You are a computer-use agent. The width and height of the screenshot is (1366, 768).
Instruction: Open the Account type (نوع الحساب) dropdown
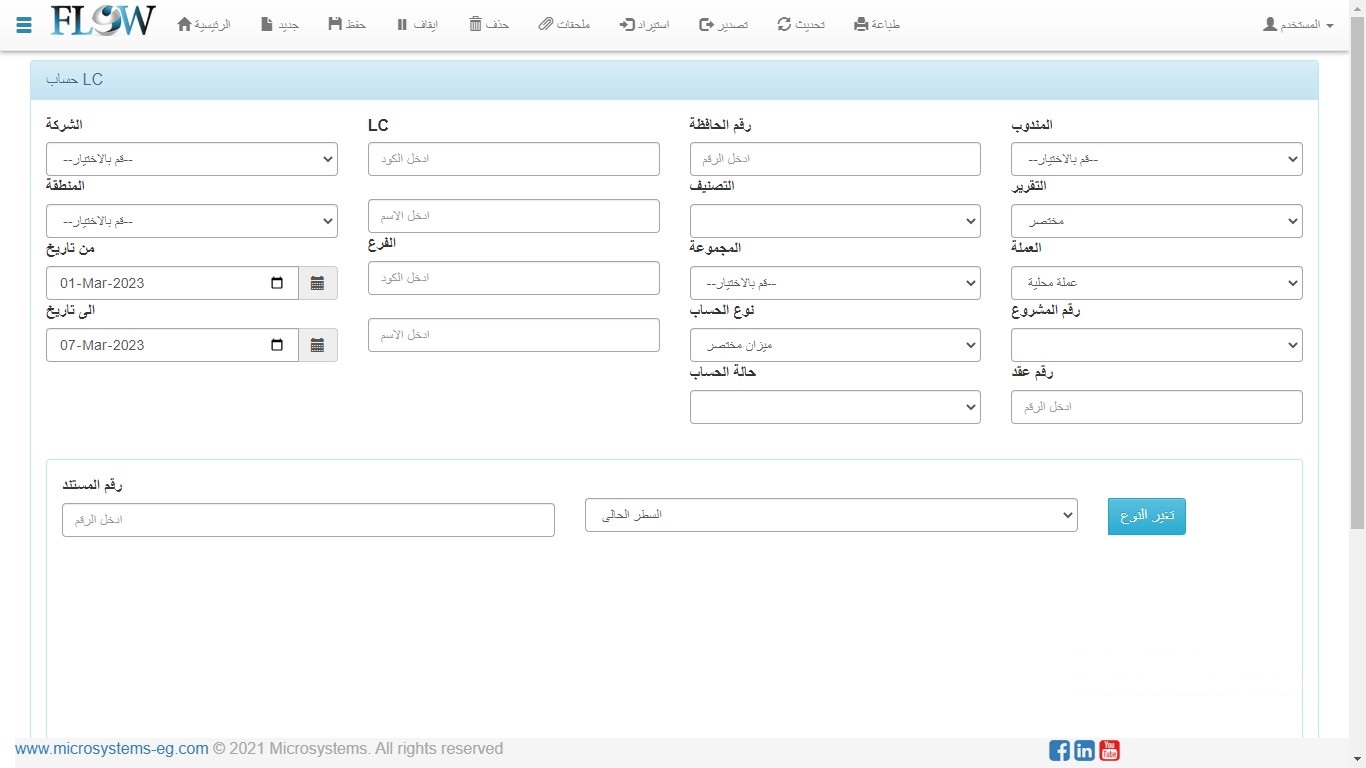pyautogui.click(x=835, y=345)
